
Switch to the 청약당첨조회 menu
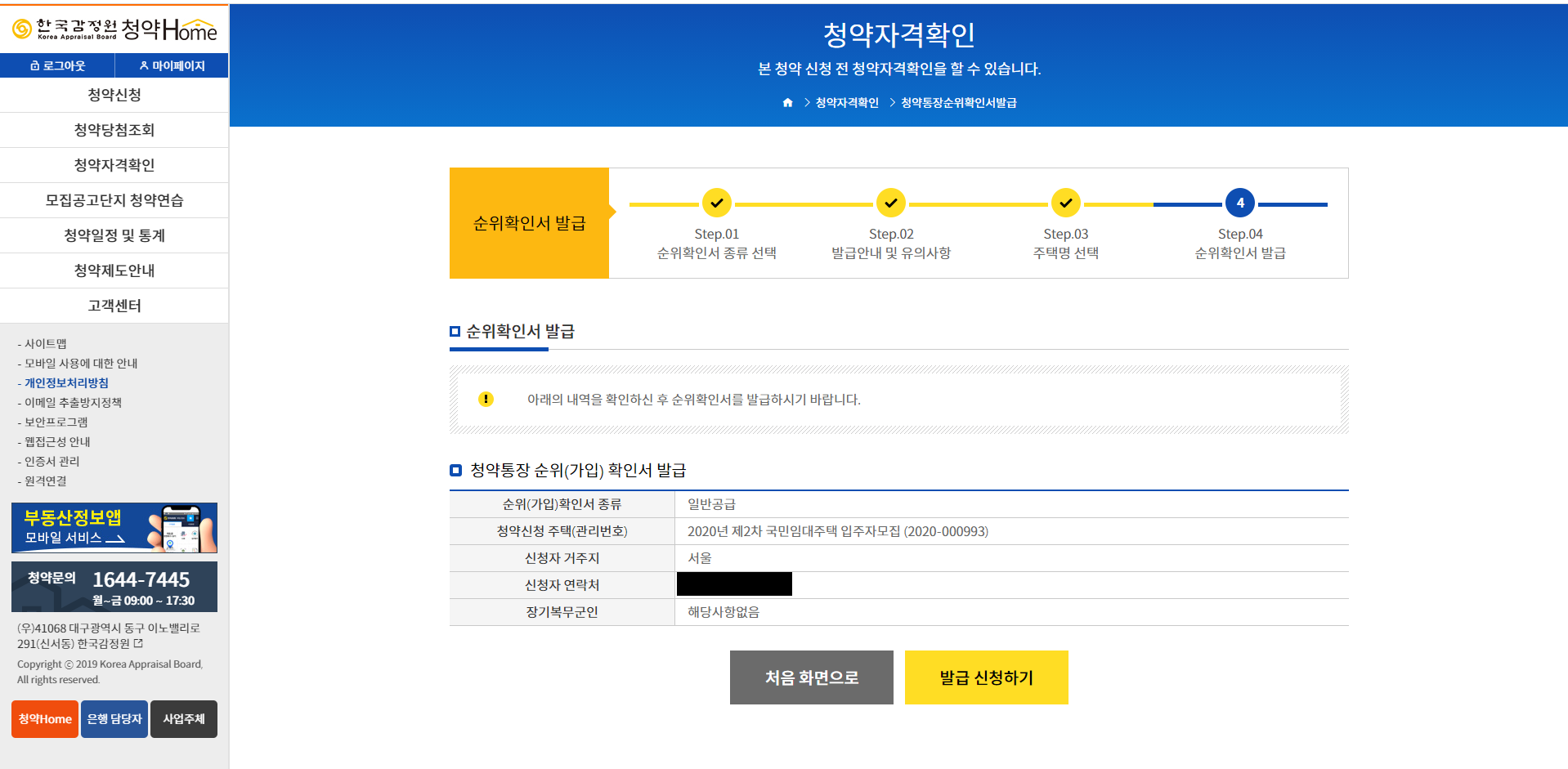click(x=114, y=130)
